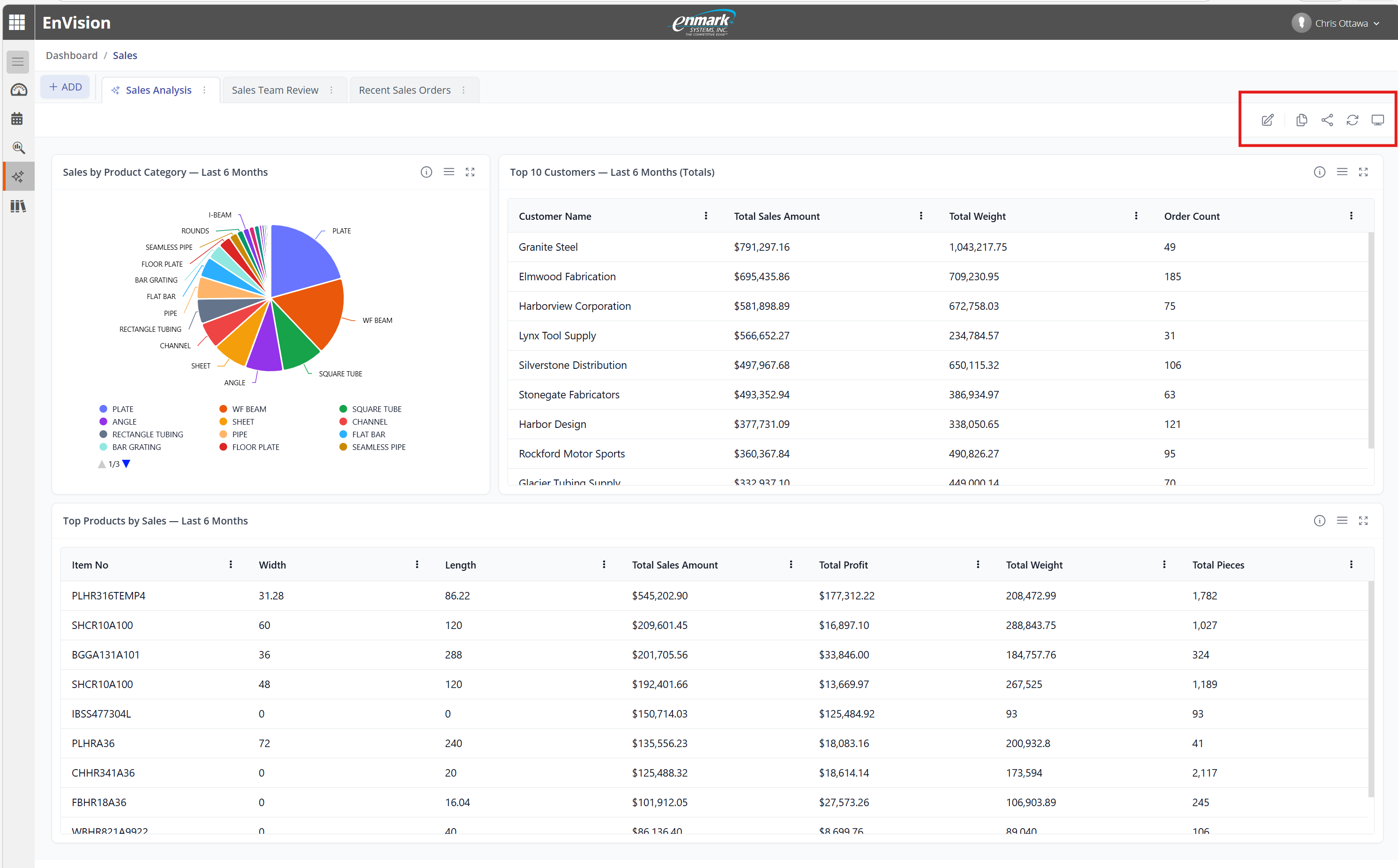Toggle FLAT BAR legend item
The height and width of the screenshot is (868, 1398).
[x=362, y=434]
